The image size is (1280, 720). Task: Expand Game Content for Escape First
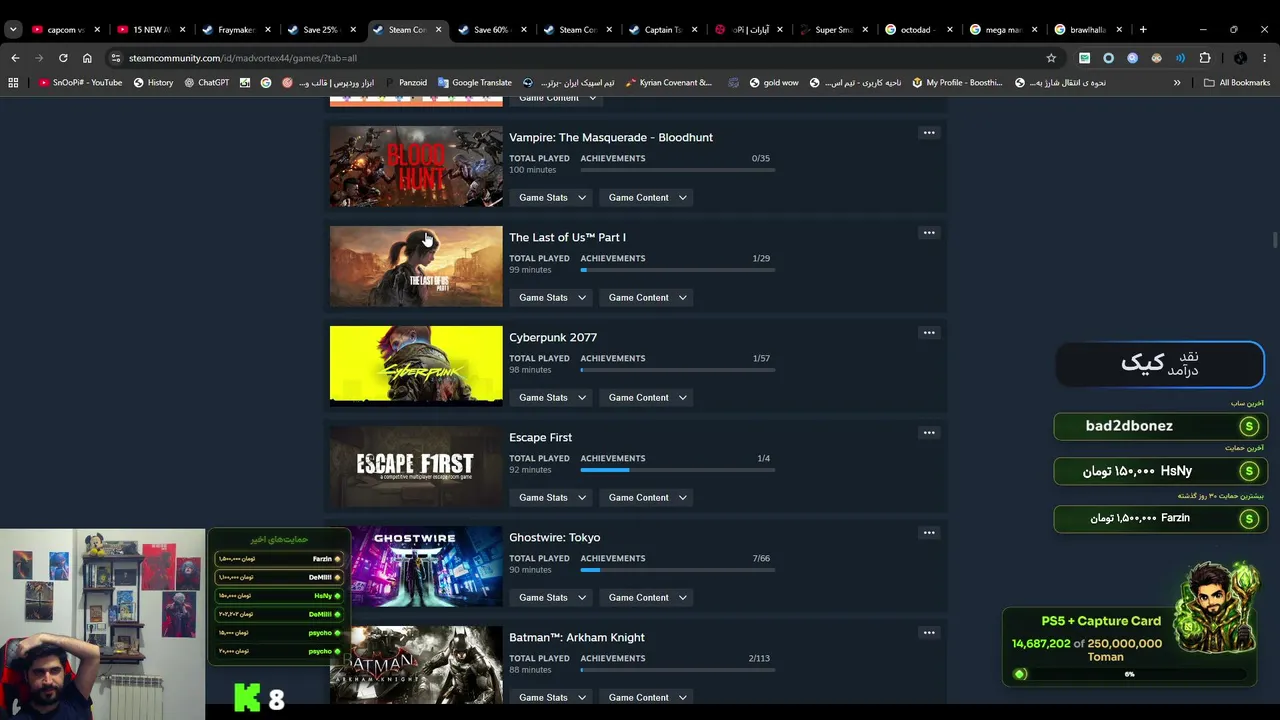click(x=647, y=498)
